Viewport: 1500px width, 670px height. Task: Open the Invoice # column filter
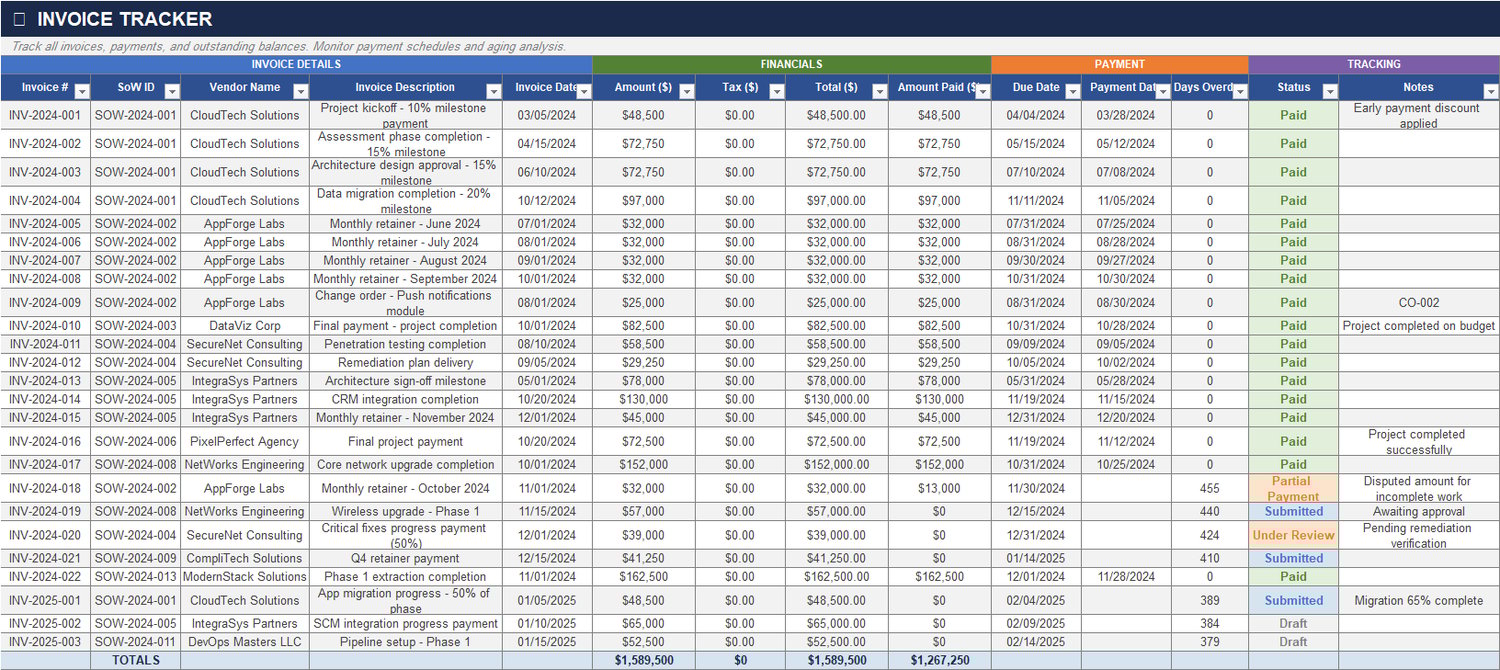click(x=82, y=89)
